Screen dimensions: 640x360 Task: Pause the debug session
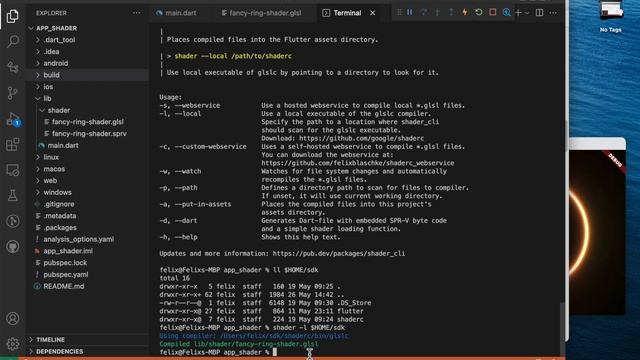(410, 13)
